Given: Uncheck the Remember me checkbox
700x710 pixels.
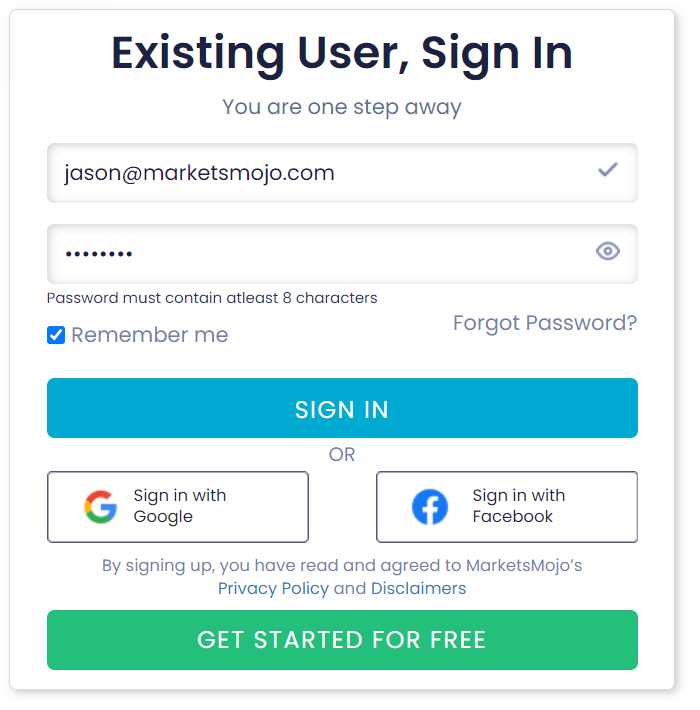Looking at the screenshot, I should (56, 335).
